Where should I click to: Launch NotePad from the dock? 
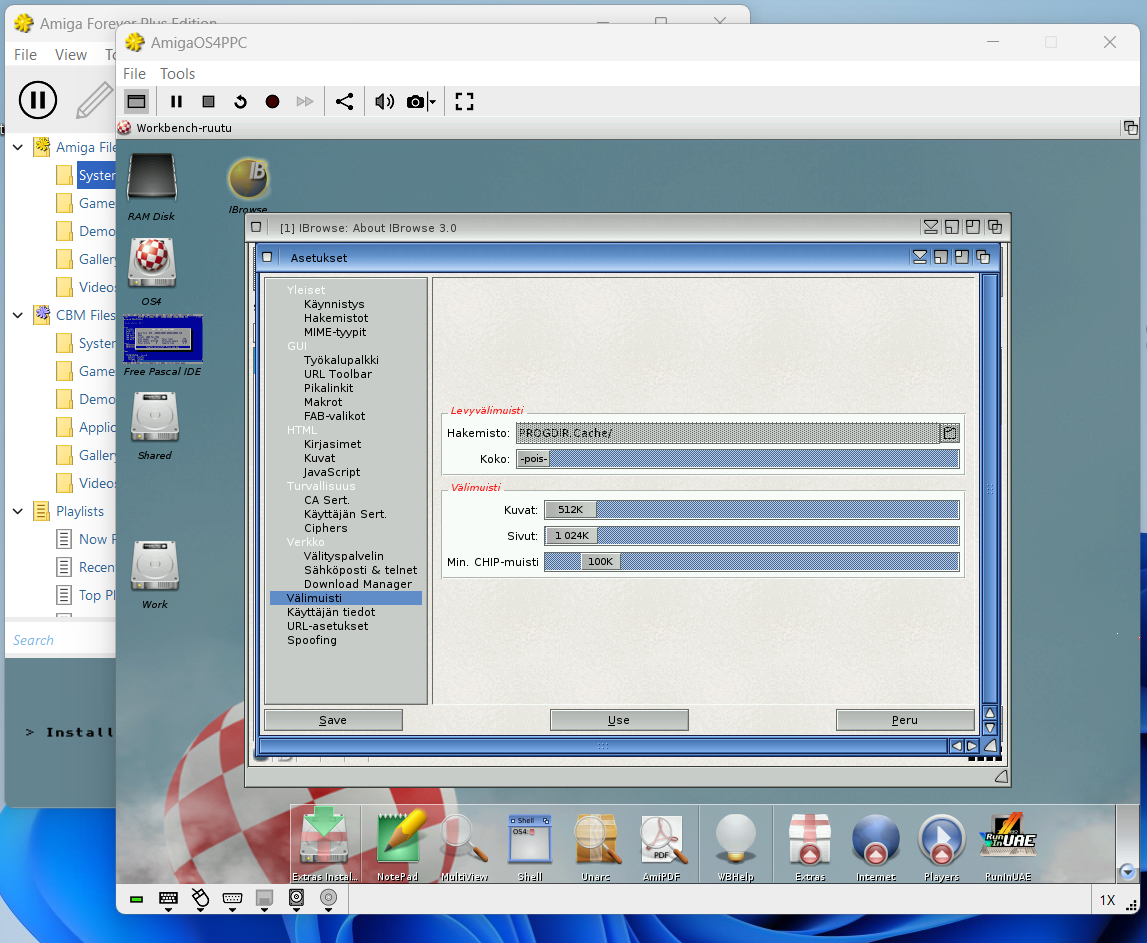(x=397, y=845)
